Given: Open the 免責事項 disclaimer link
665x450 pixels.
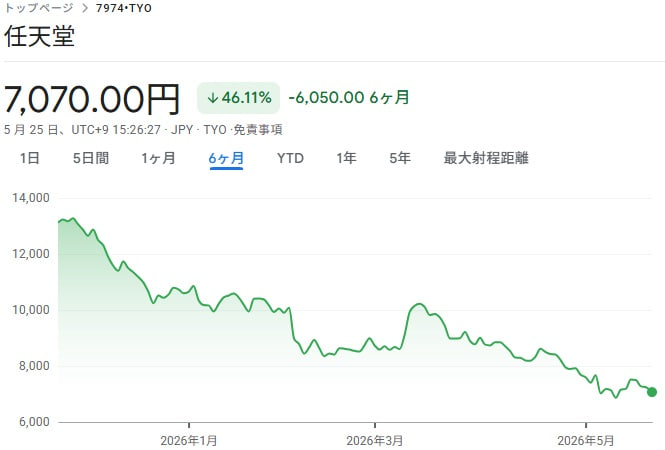Looking at the screenshot, I should [x=258, y=130].
